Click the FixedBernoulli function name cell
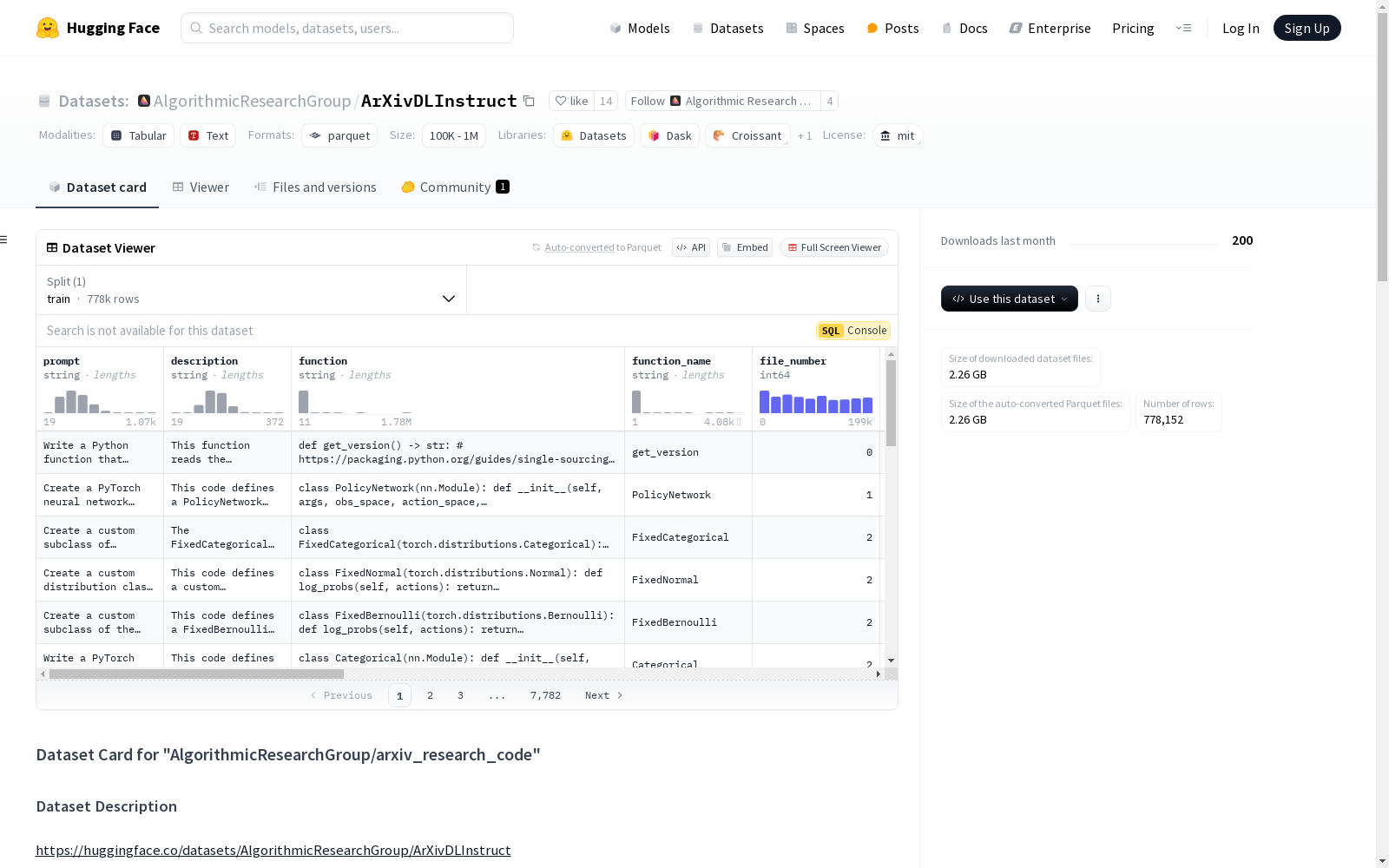The image size is (1389, 868). tap(688, 622)
